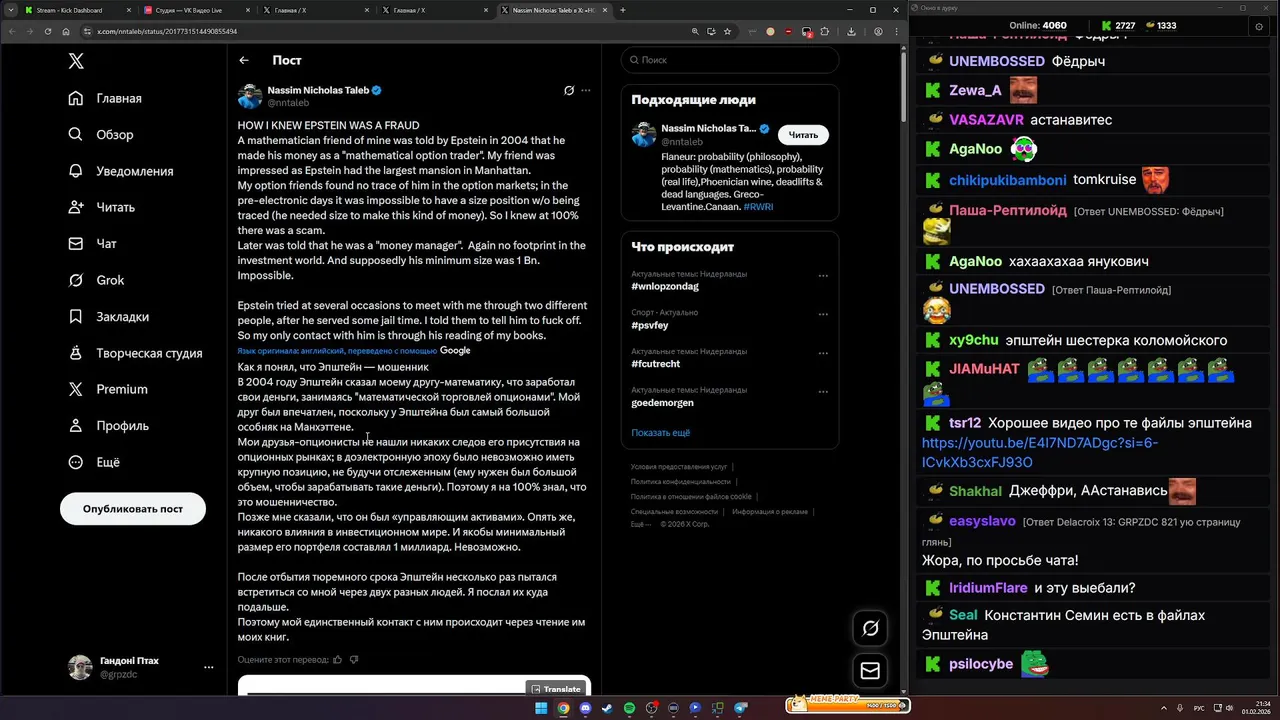Click the Grok icon on the post header

pos(569,90)
